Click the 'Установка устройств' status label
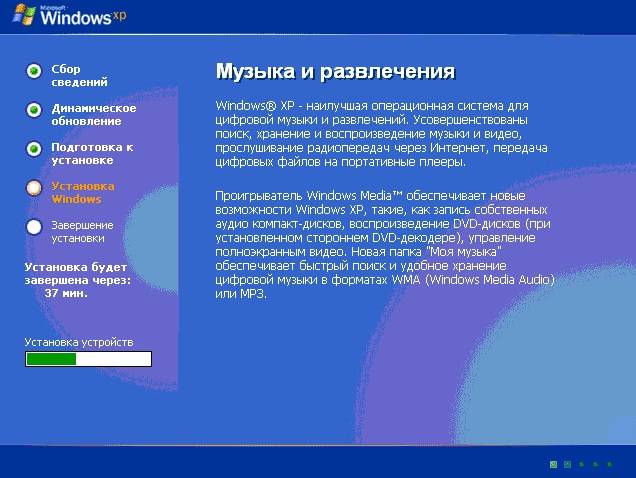 pyautogui.click(x=79, y=342)
